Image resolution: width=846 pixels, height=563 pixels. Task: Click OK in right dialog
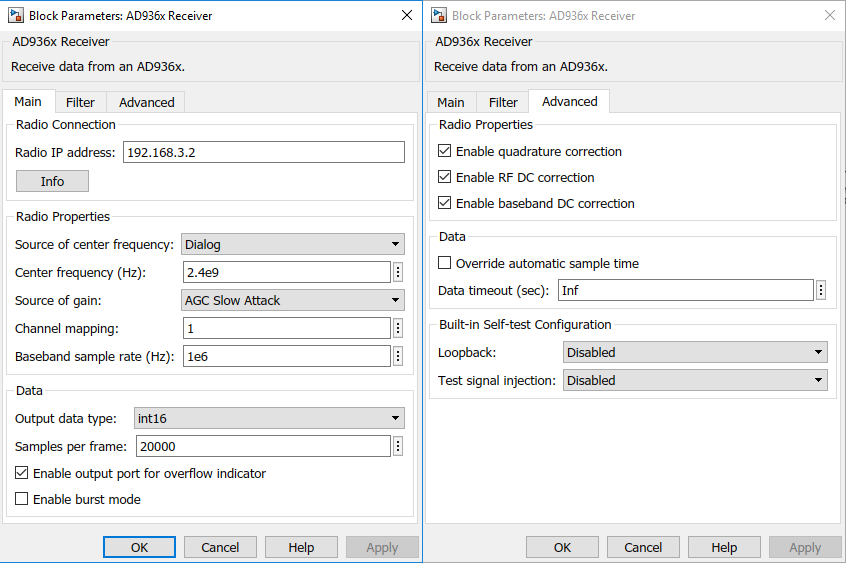tap(562, 547)
